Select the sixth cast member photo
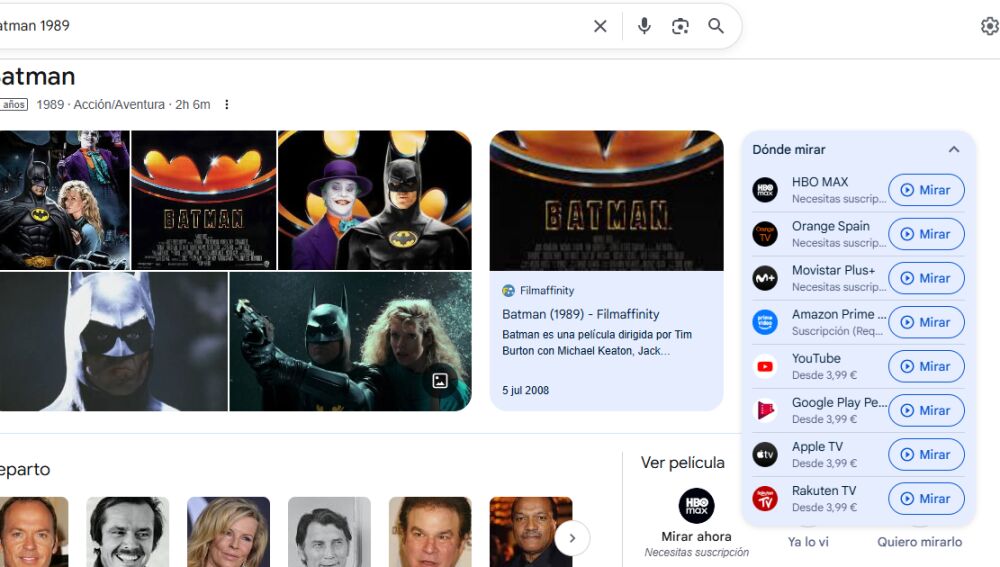The height and width of the screenshot is (567, 1000). (x=531, y=532)
